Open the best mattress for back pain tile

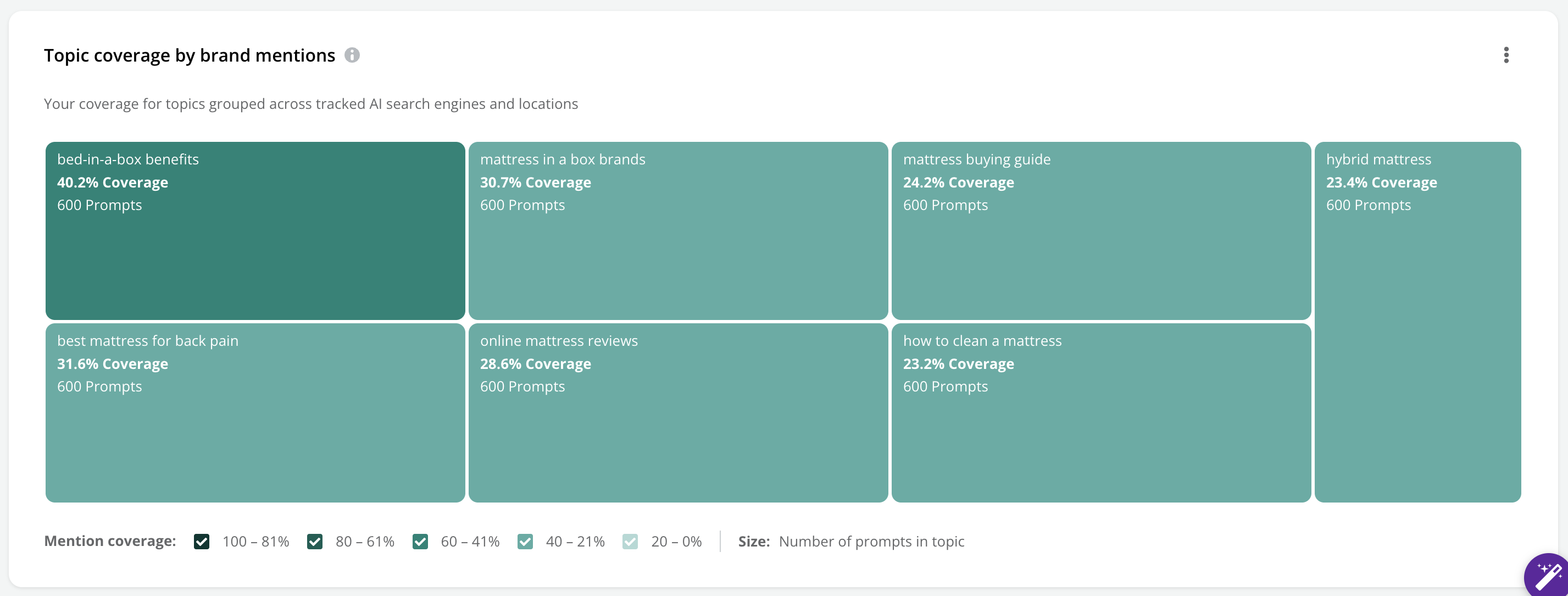[255, 413]
